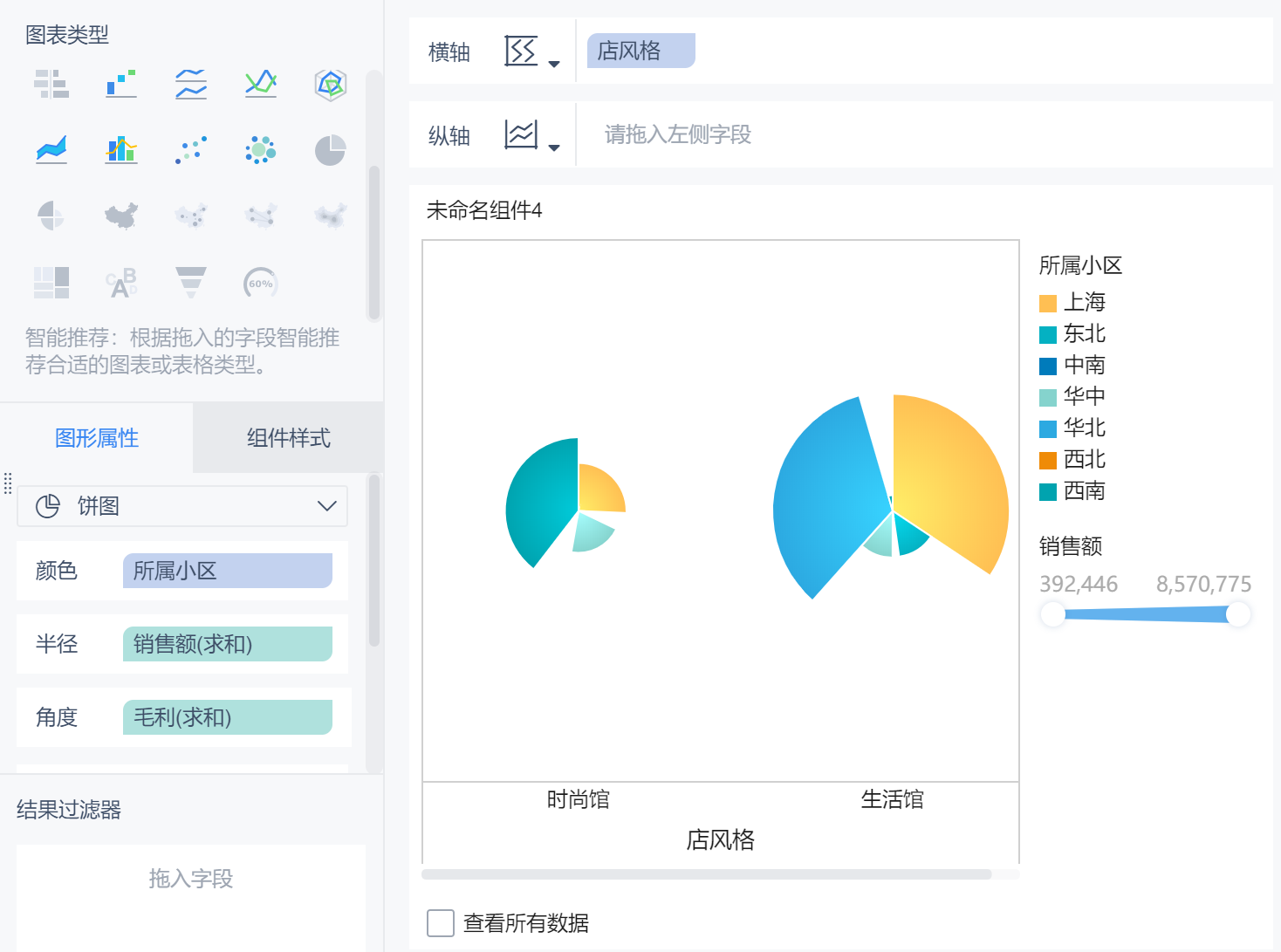Click the 西南 legend color swatch
Screen dimensions: 1281x952
click(x=1048, y=491)
